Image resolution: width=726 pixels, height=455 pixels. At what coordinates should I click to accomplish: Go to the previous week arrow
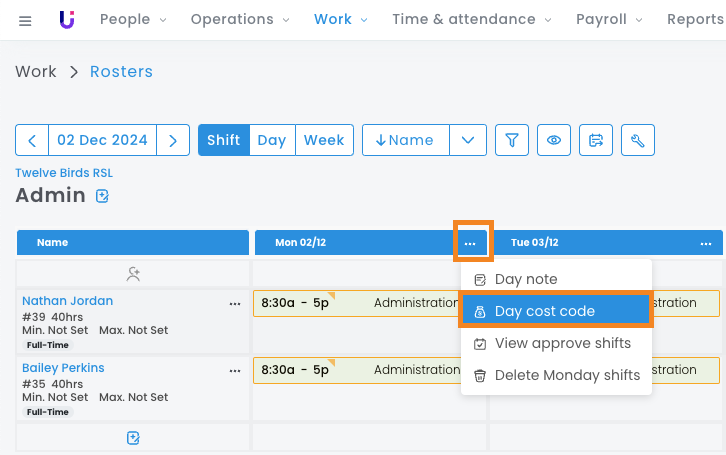point(32,141)
